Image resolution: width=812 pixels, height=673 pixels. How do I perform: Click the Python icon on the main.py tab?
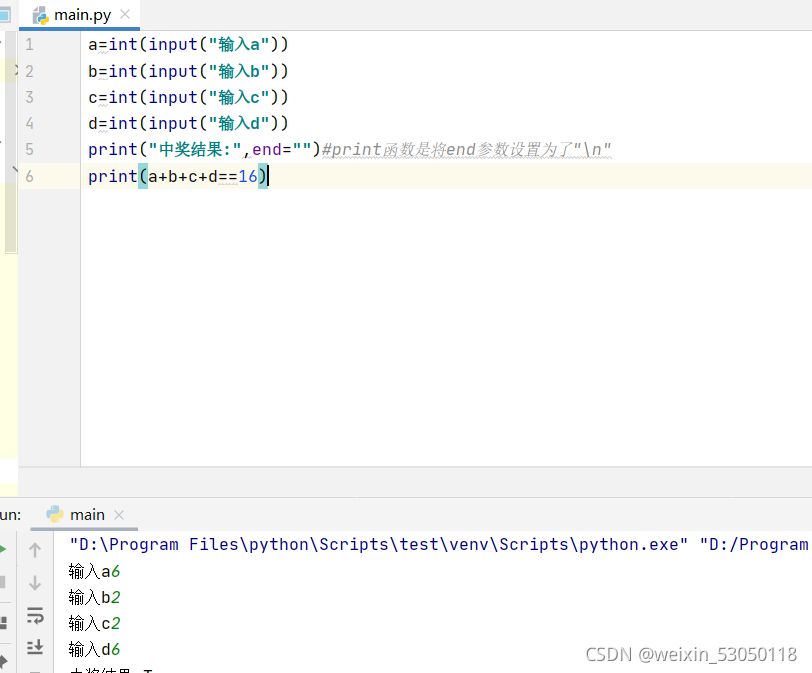pyautogui.click(x=40, y=15)
